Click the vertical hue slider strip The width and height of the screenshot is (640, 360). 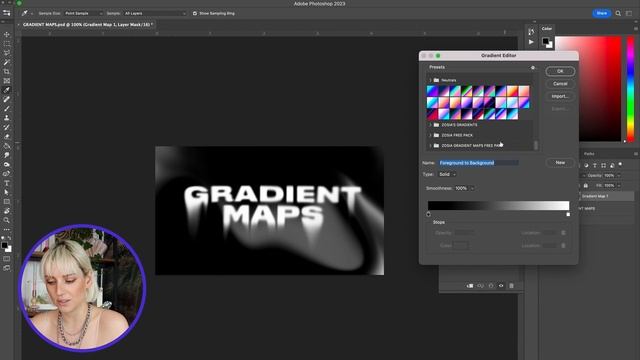631,89
